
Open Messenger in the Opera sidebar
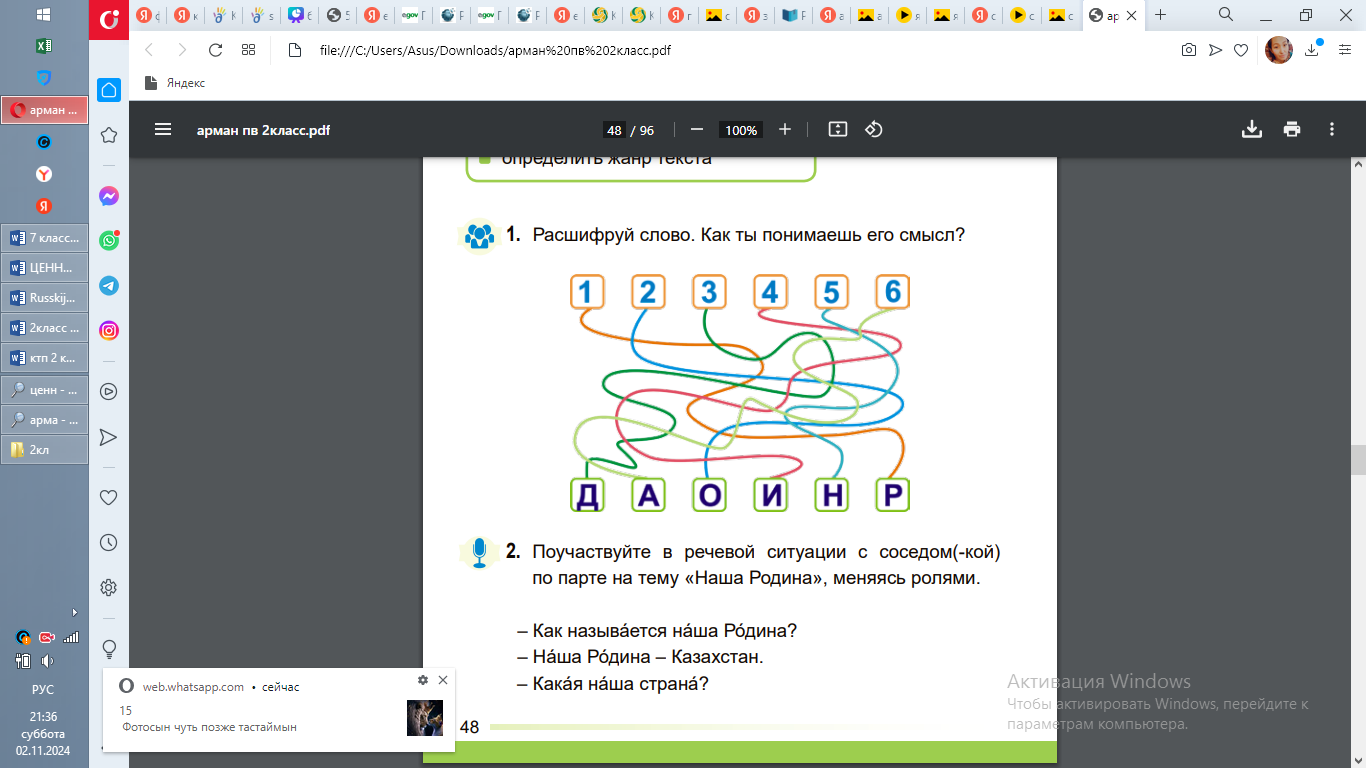tap(109, 197)
